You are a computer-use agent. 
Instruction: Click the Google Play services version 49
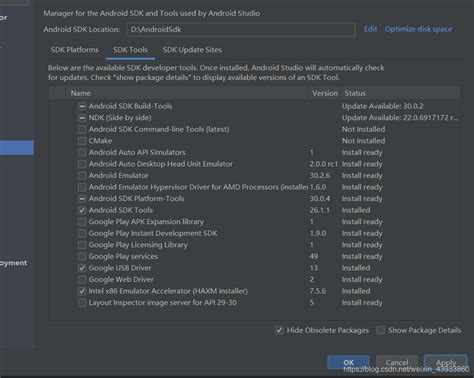pyautogui.click(x=314, y=257)
